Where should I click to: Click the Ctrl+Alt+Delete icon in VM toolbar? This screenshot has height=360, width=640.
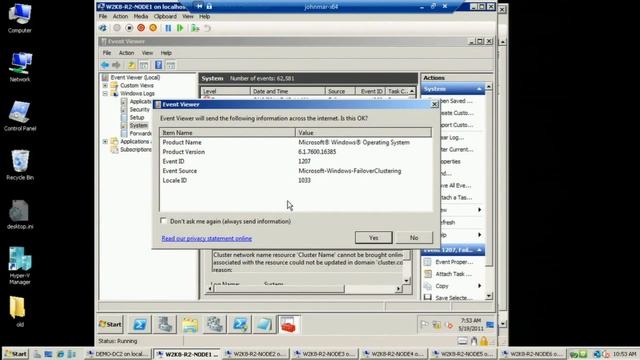pos(103,28)
